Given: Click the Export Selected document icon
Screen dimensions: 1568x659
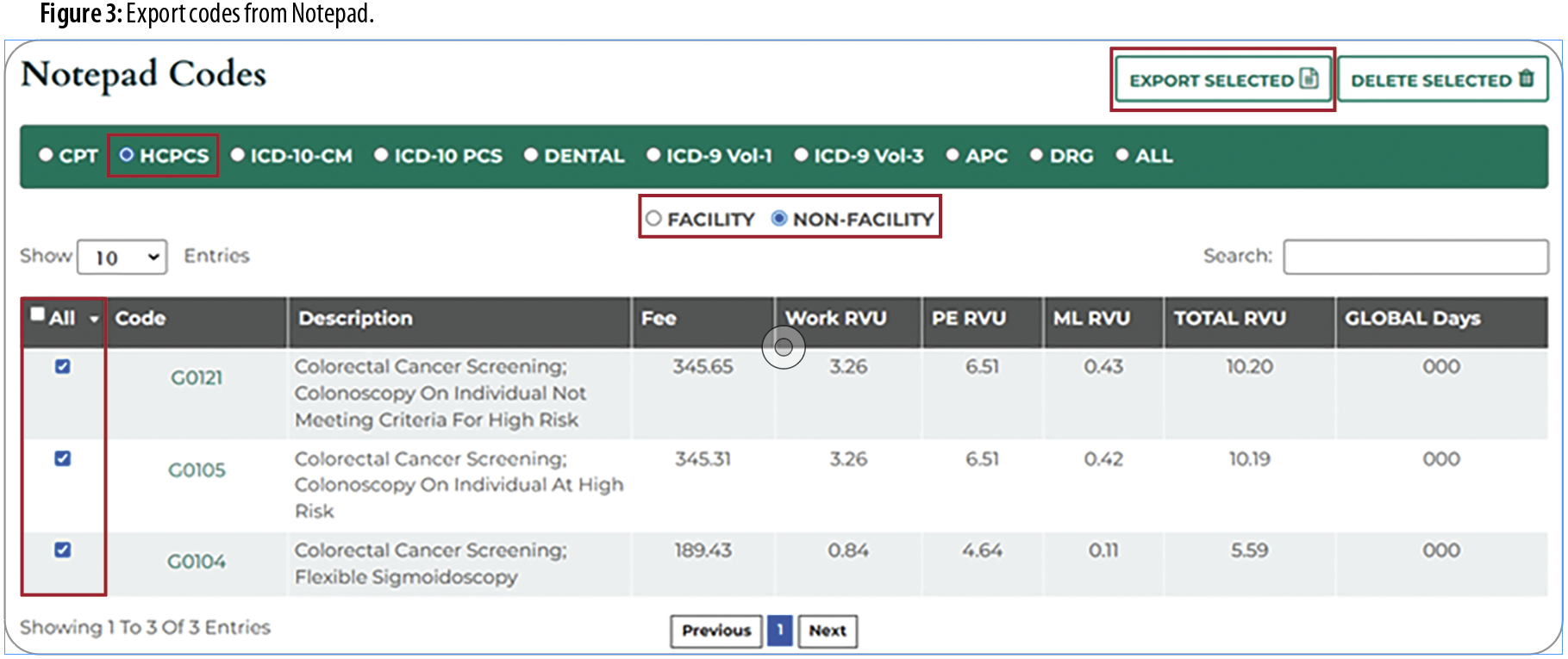Looking at the screenshot, I should pos(1309,79).
